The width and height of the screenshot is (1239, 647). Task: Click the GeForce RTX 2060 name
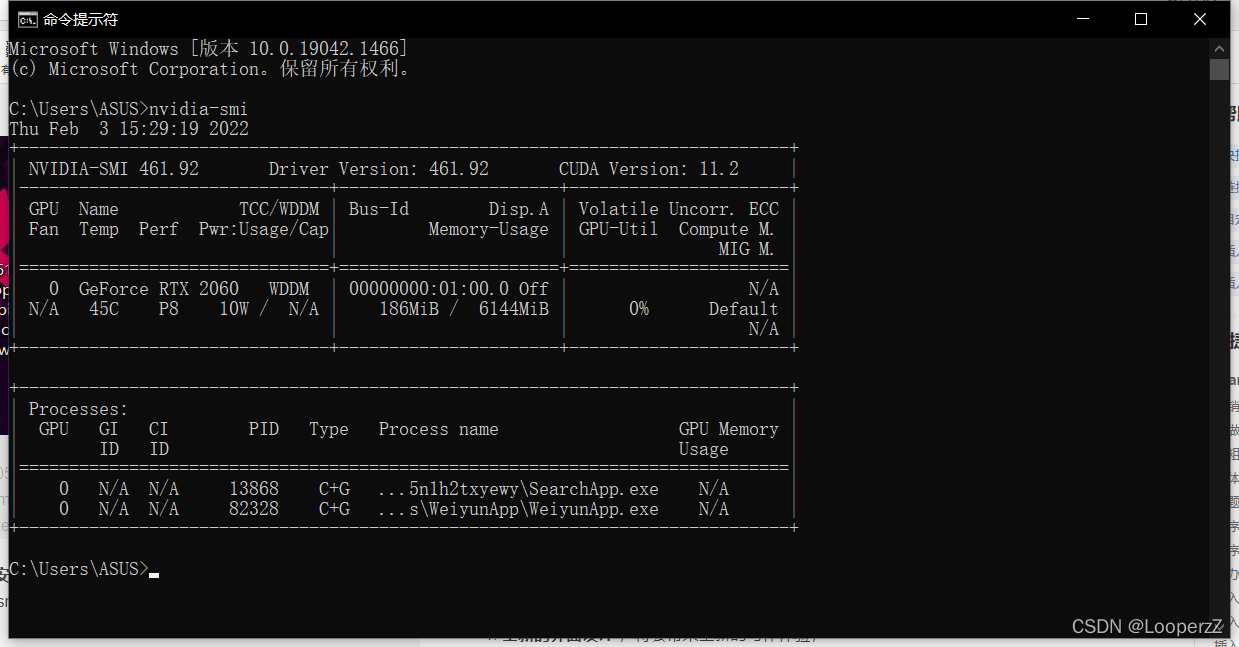point(159,289)
